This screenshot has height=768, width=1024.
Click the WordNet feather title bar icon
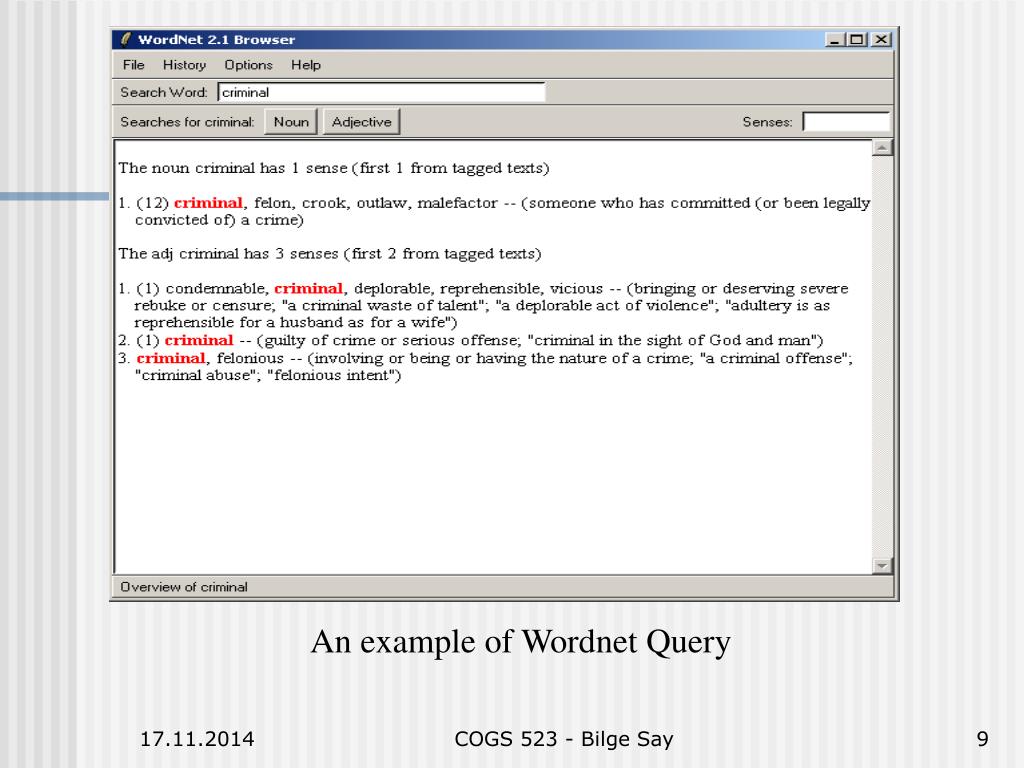click(x=125, y=39)
